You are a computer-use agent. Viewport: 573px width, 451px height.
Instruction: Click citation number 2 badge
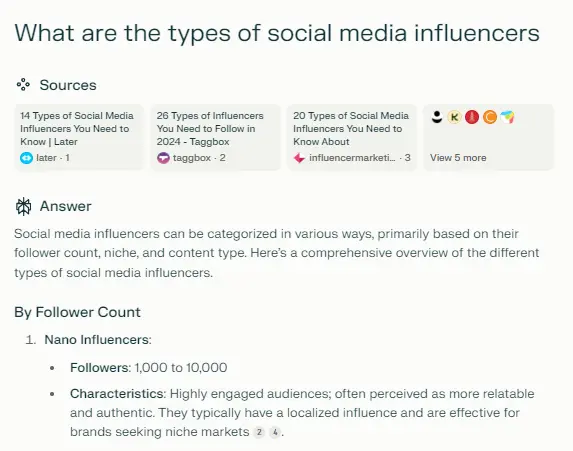click(259, 432)
